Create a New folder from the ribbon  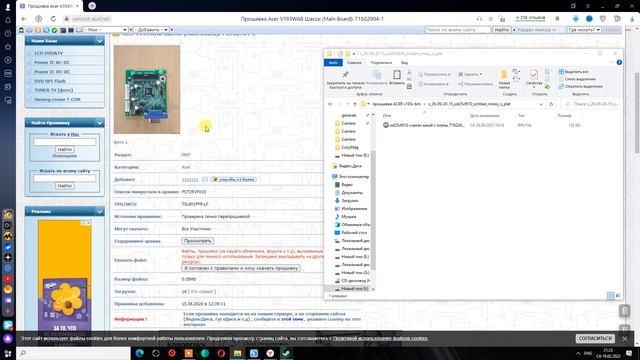(x=504, y=79)
